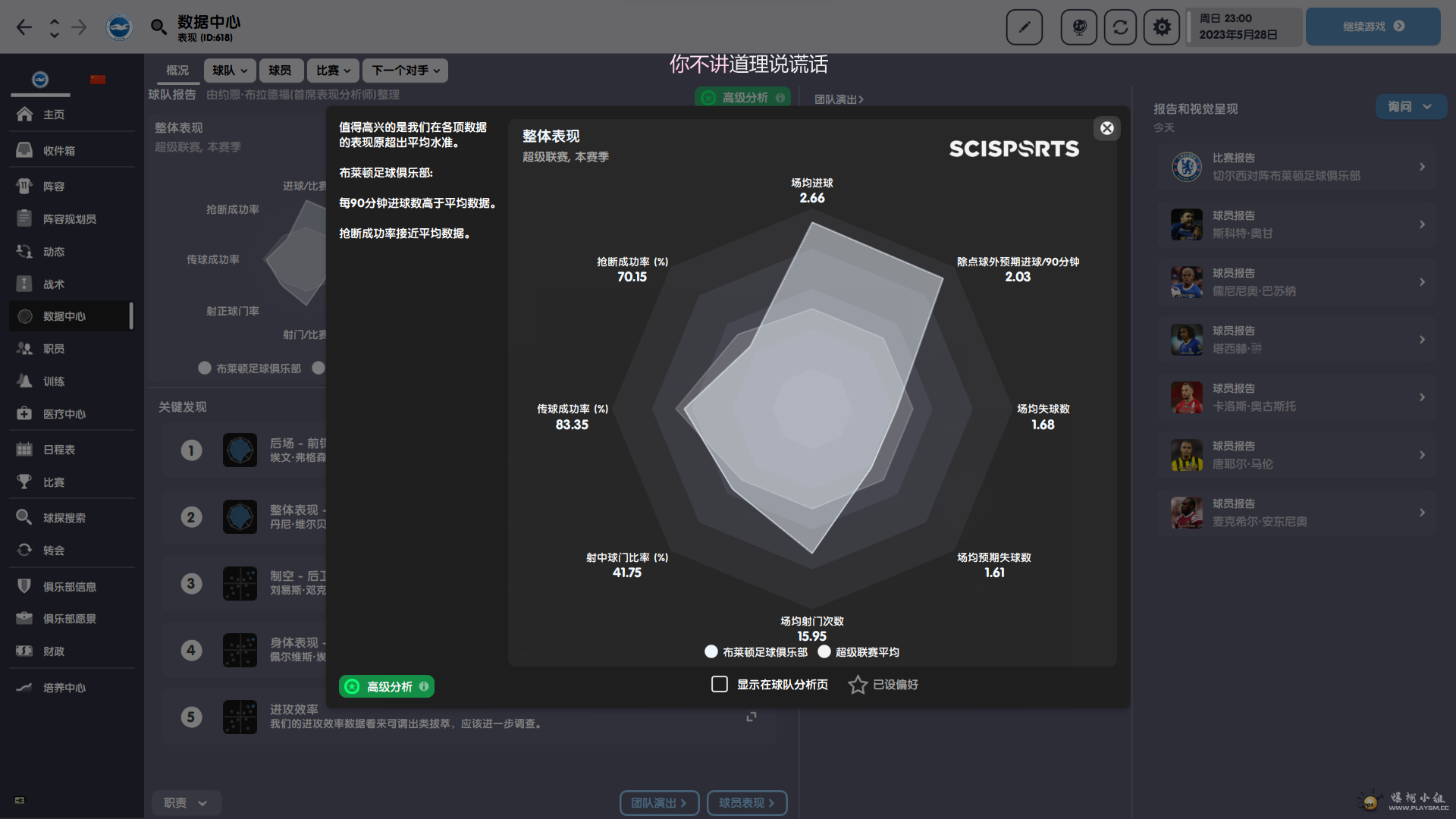The image size is (1456, 819).
Task: Close the overall performance popup
Action: [1107, 128]
